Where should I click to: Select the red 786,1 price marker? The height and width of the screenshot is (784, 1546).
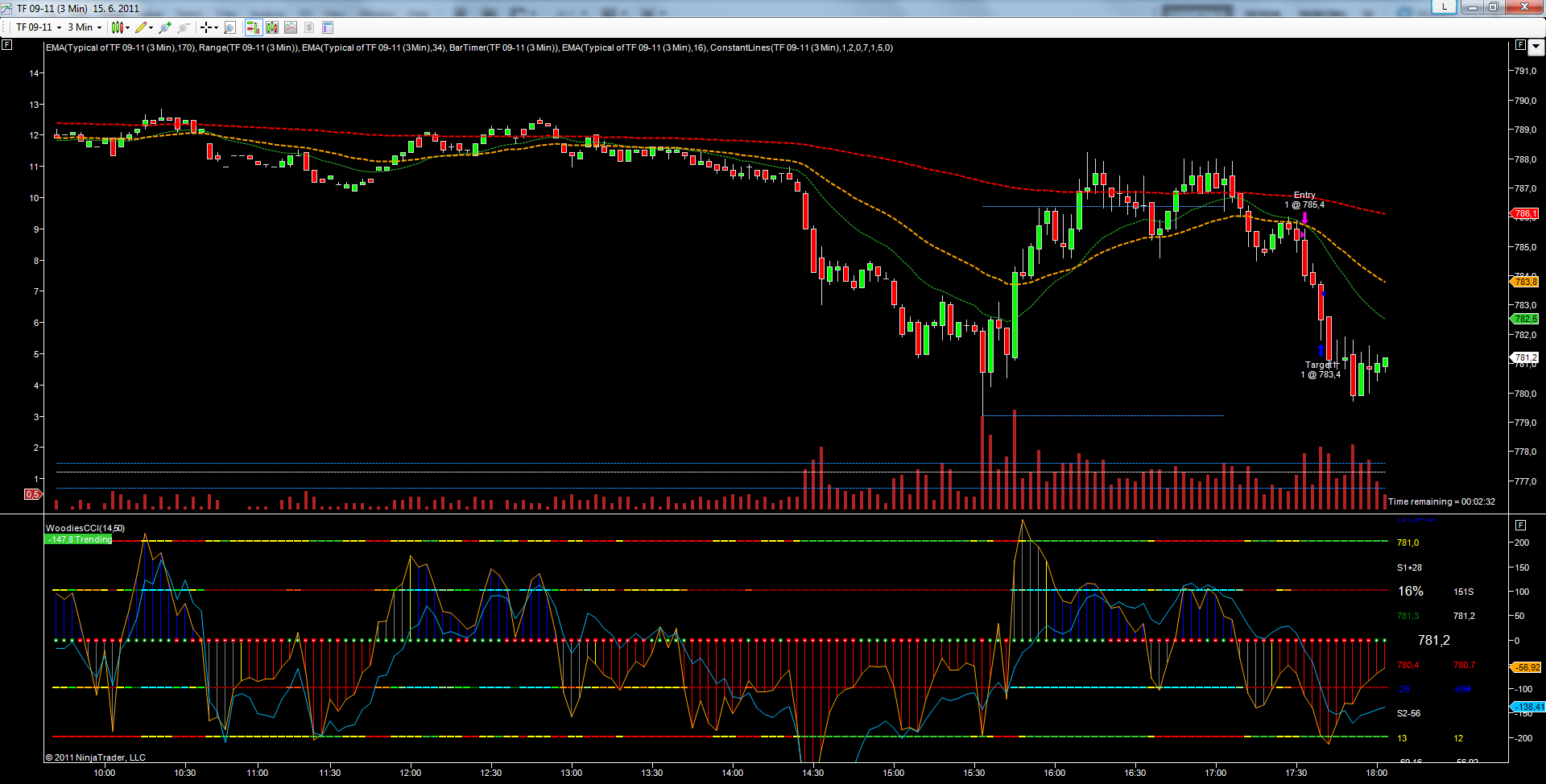1525,214
